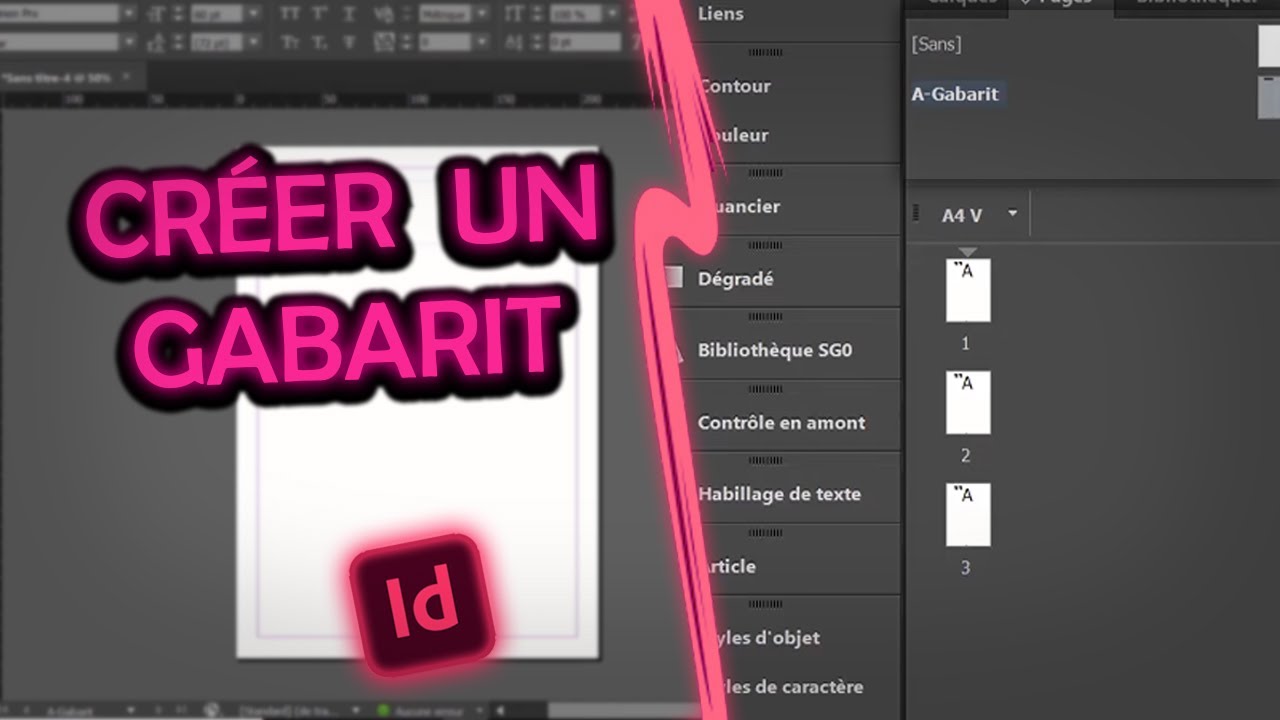Toggle Subscript formatting

coord(320,42)
